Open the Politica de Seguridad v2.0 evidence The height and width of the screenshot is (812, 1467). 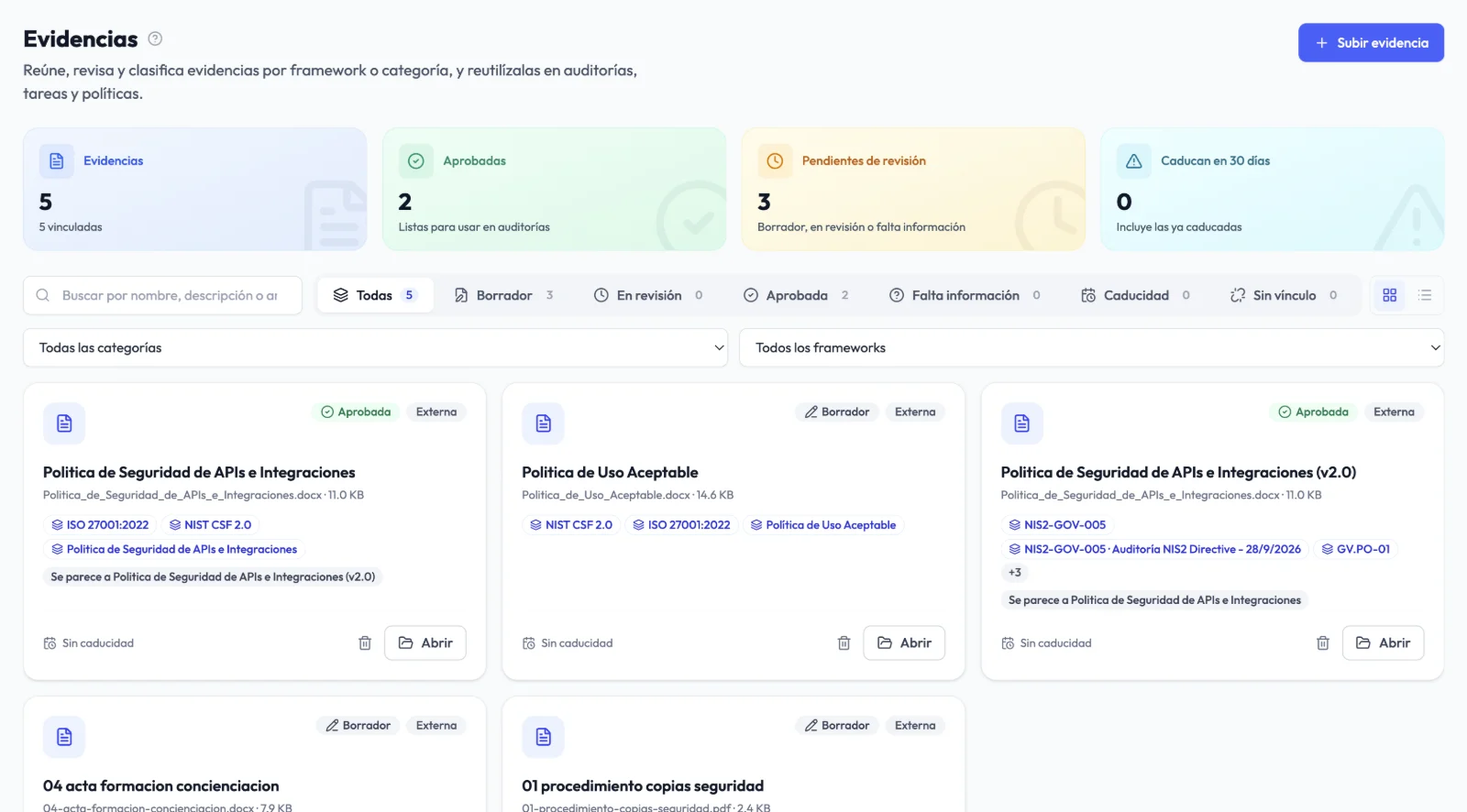click(x=1383, y=643)
